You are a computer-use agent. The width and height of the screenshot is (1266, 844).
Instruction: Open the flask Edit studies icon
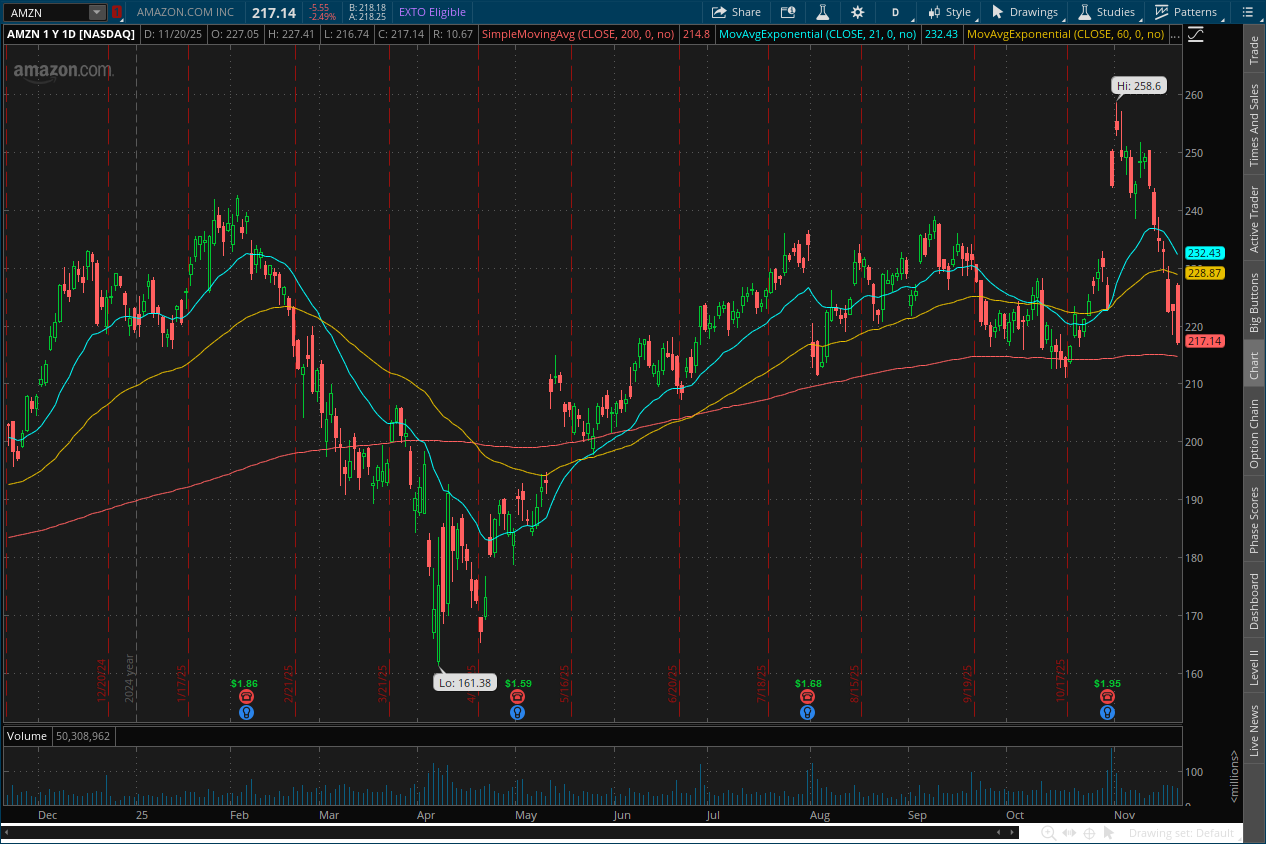click(x=823, y=12)
